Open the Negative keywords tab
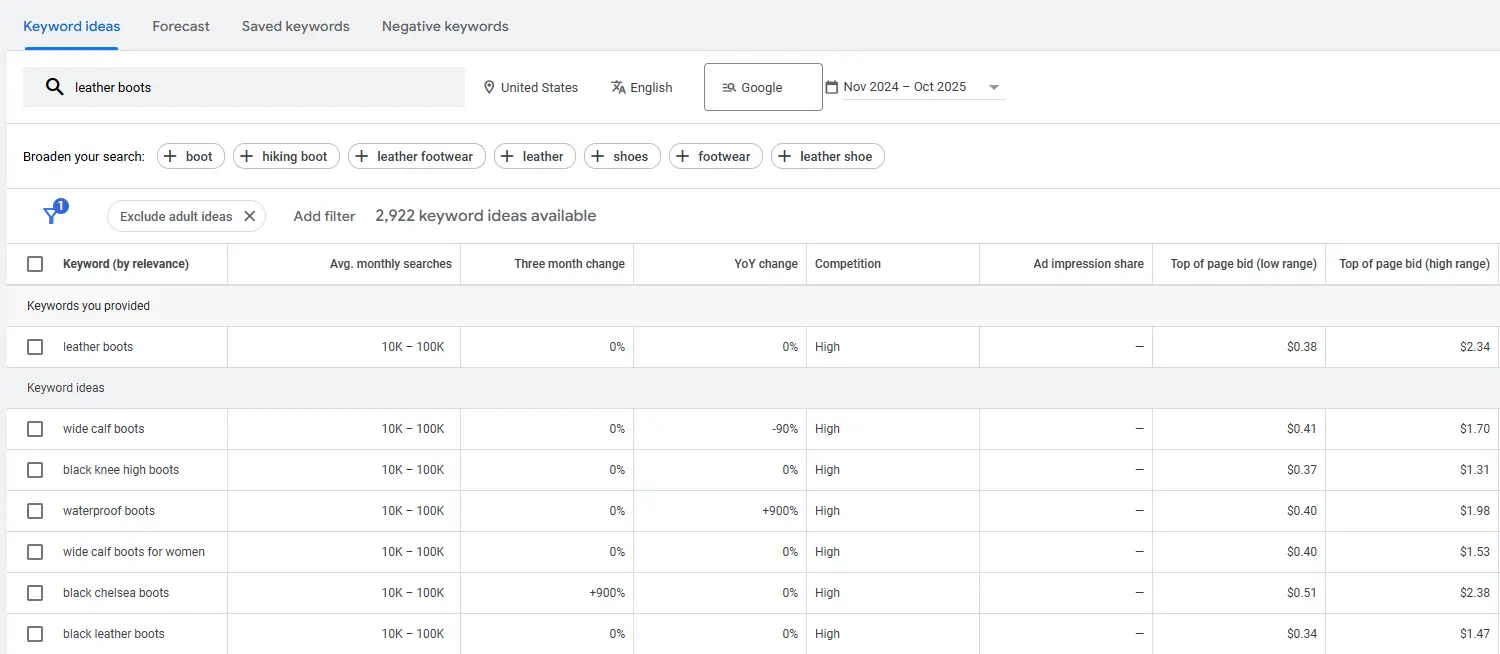 pos(444,26)
